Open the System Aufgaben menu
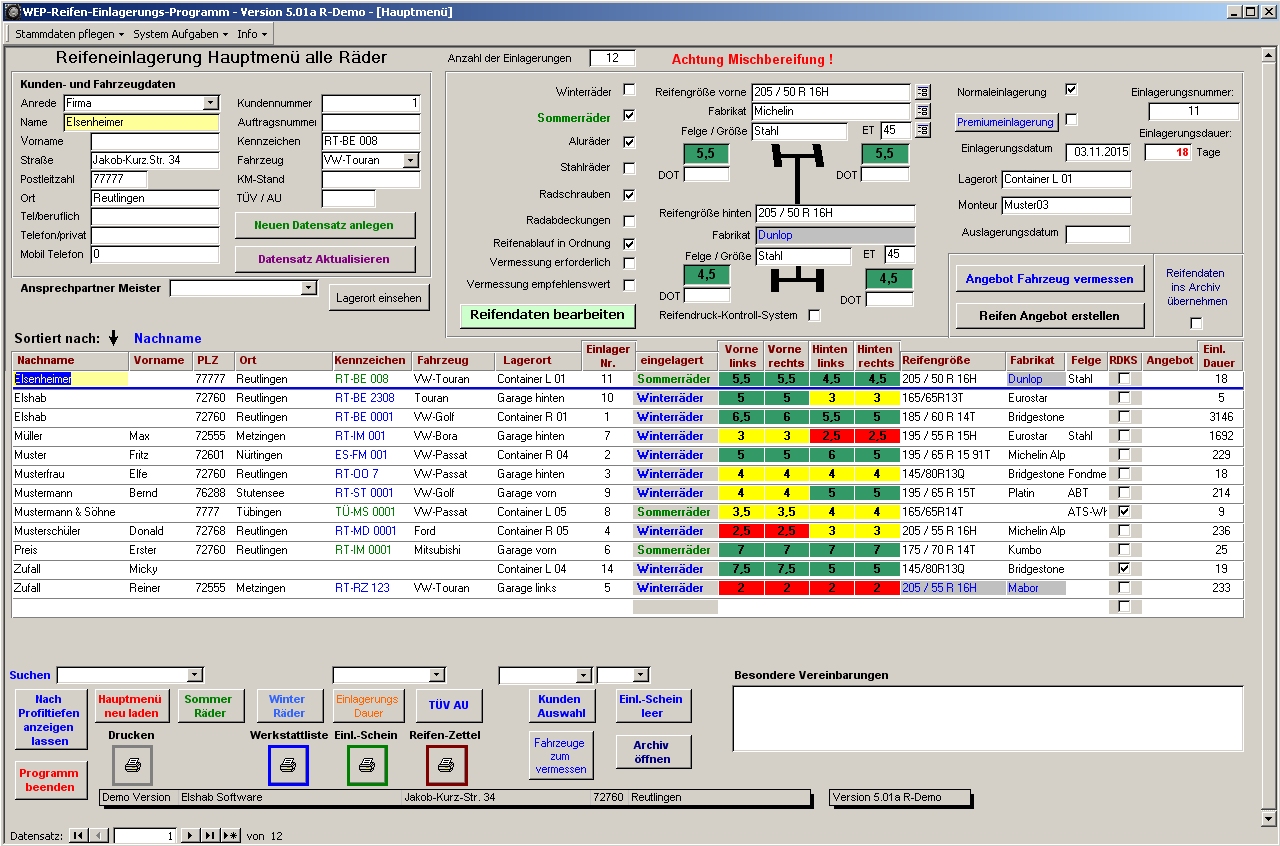Screen dimensions: 1280x846 pos(180,34)
